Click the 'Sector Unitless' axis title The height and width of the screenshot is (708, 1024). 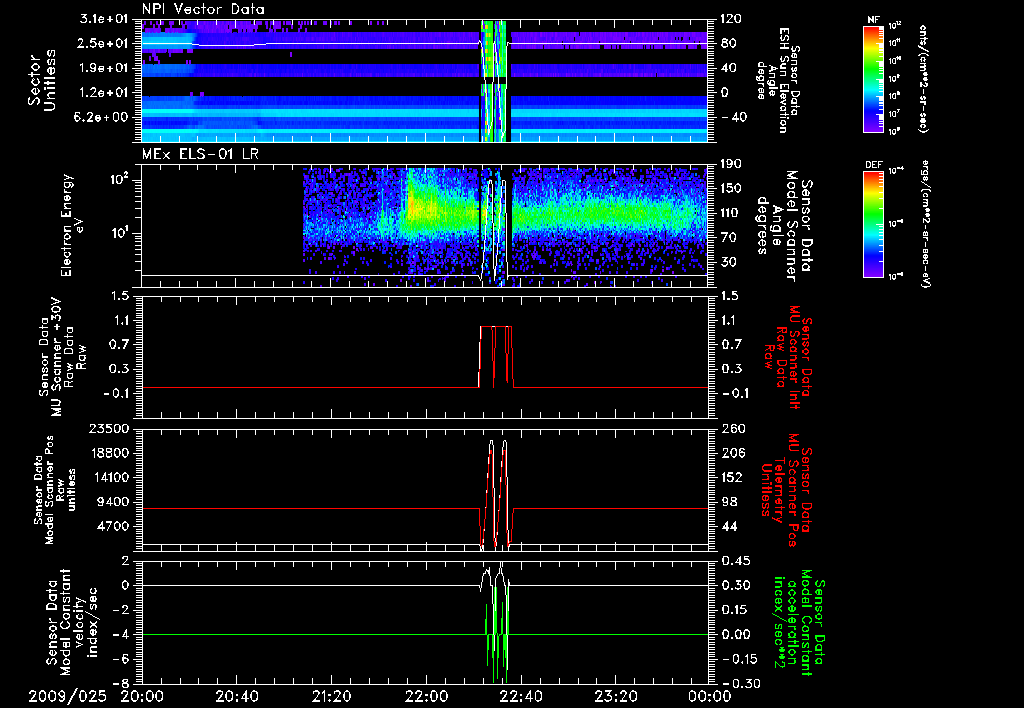click(x=42, y=80)
